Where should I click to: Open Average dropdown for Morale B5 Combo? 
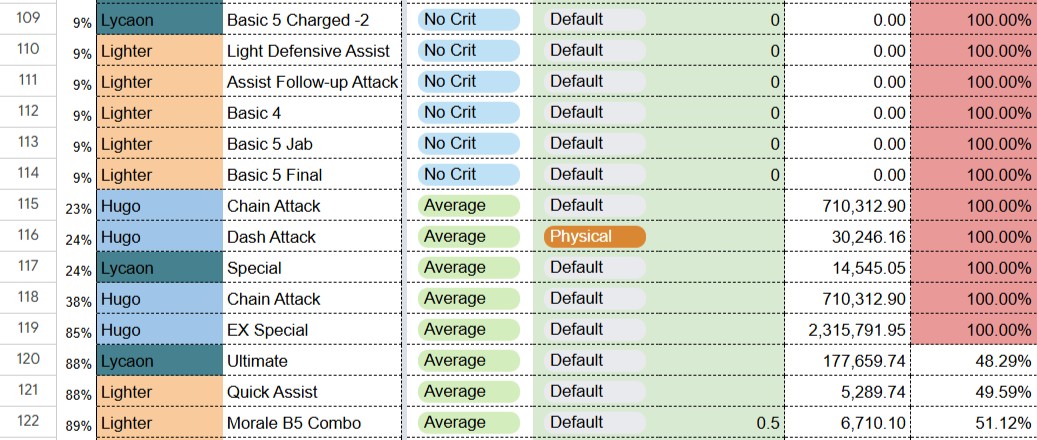point(468,423)
